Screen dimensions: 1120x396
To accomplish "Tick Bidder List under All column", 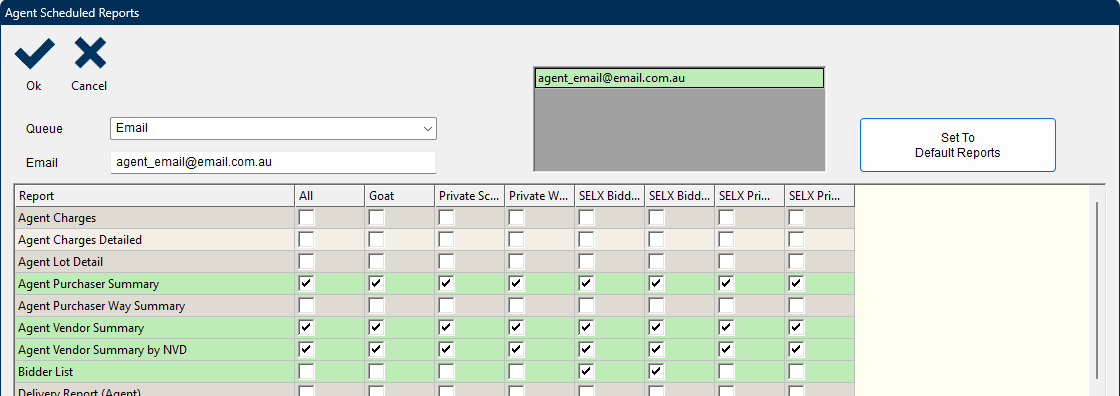I will coord(306,372).
